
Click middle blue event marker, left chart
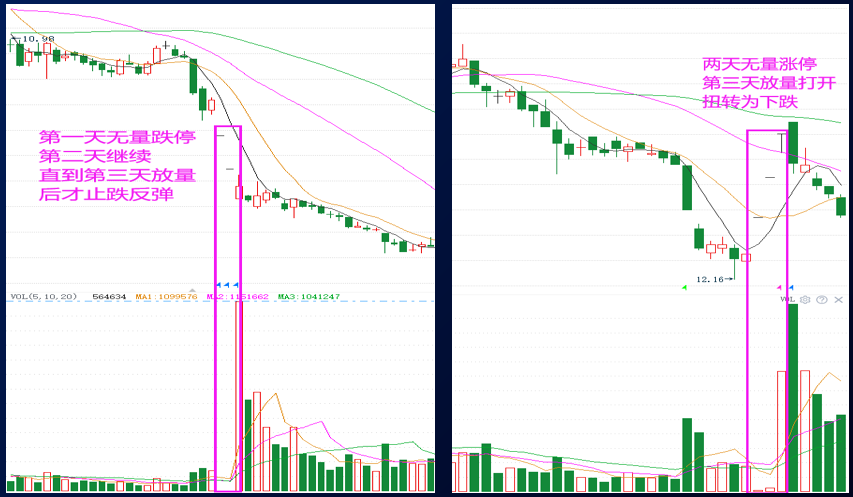227,284
